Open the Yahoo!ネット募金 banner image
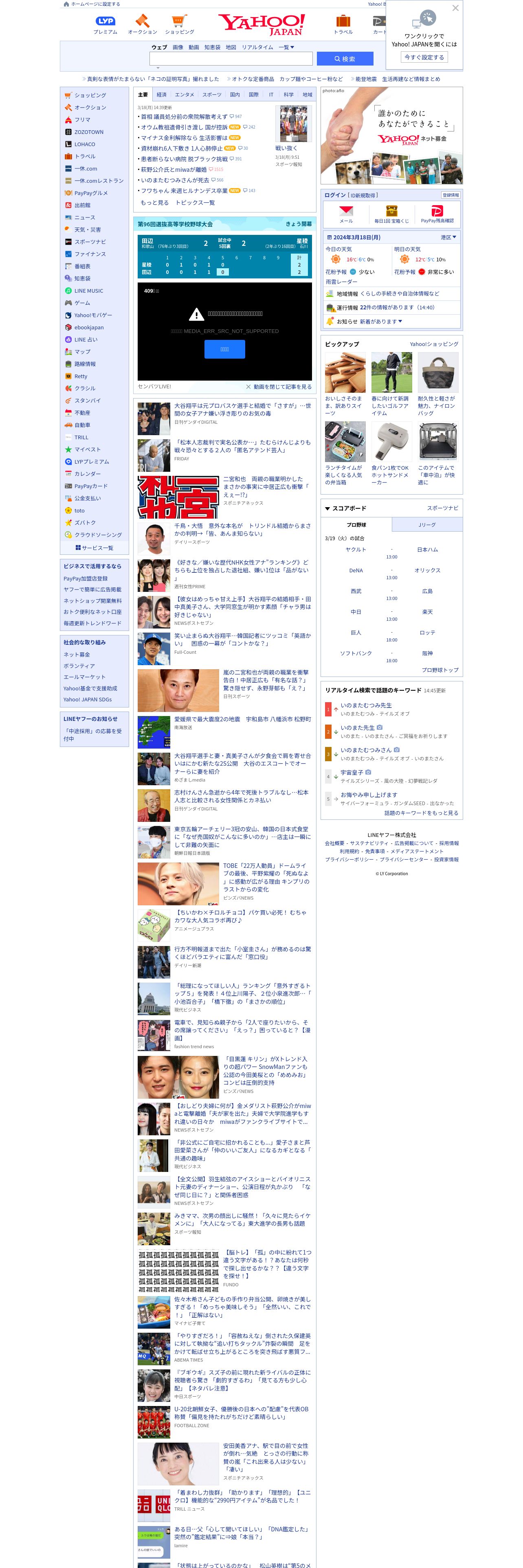 click(x=391, y=136)
